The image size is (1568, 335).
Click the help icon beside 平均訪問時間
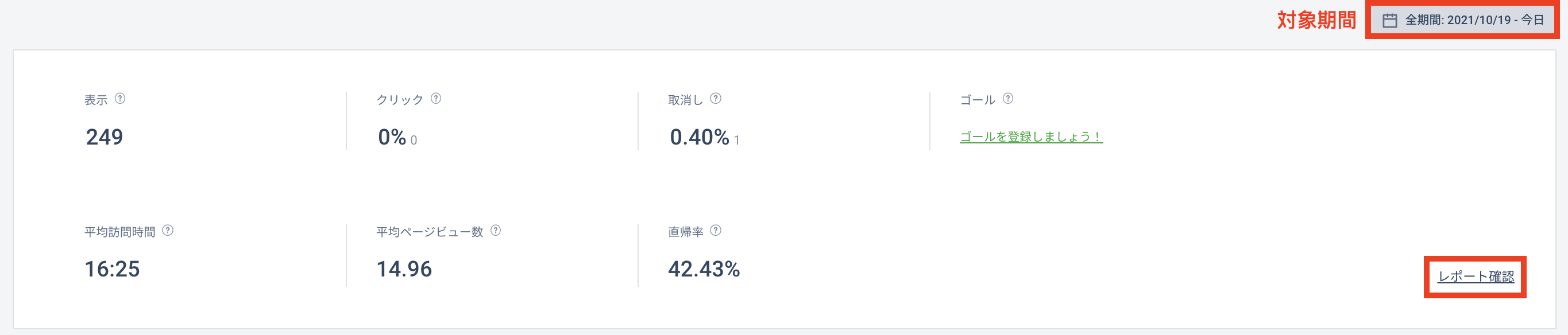coord(168,231)
